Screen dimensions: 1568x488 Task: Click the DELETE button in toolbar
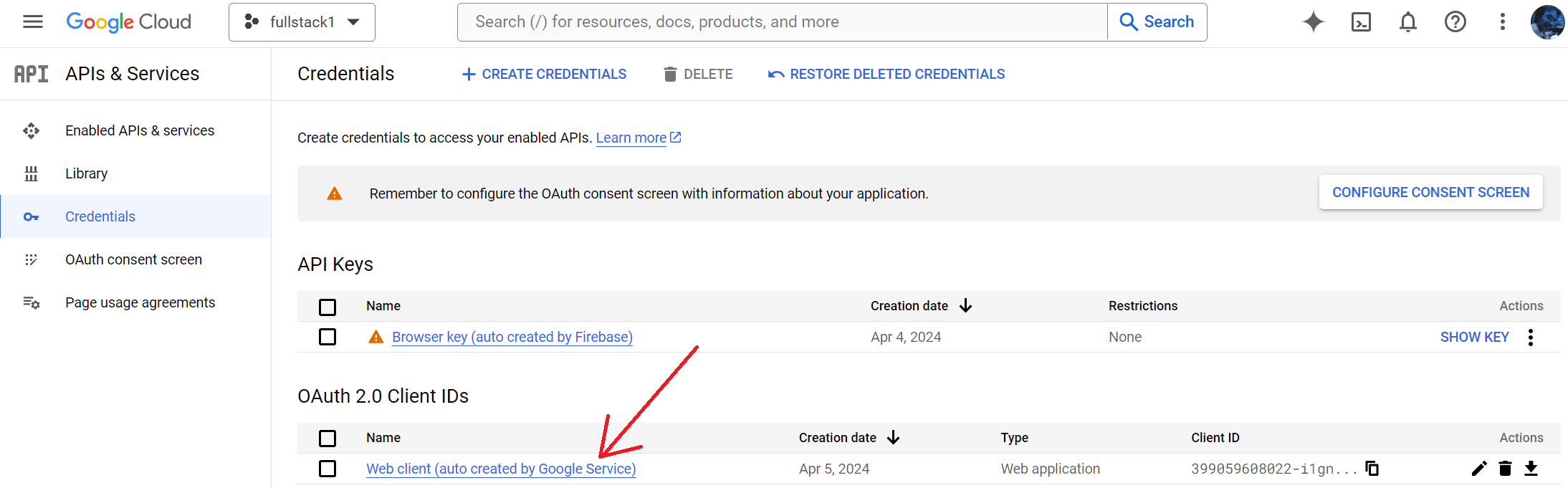(x=698, y=74)
